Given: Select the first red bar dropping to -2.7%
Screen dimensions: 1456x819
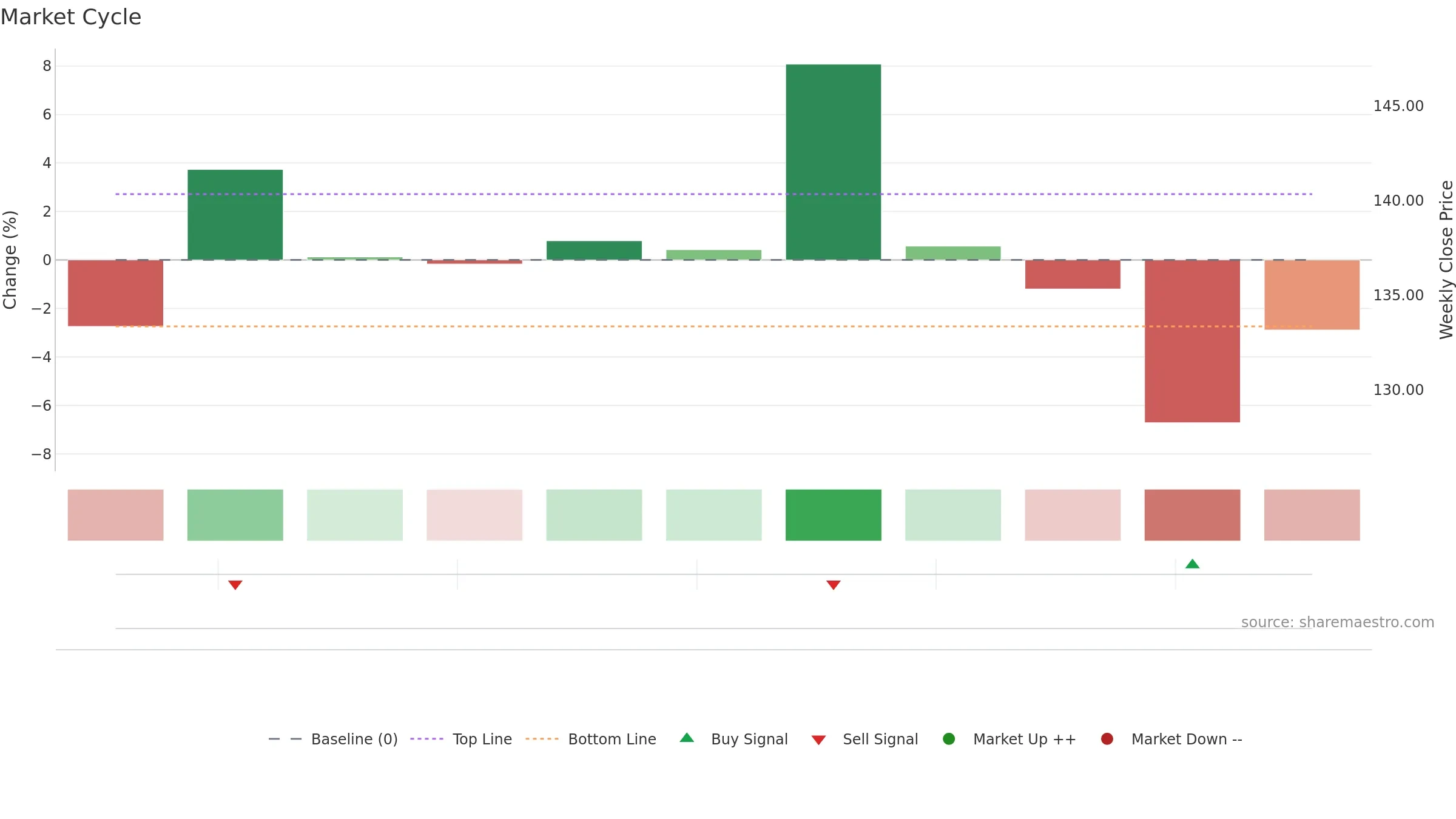Looking at the screenshot, I should (x=115, y=293).
